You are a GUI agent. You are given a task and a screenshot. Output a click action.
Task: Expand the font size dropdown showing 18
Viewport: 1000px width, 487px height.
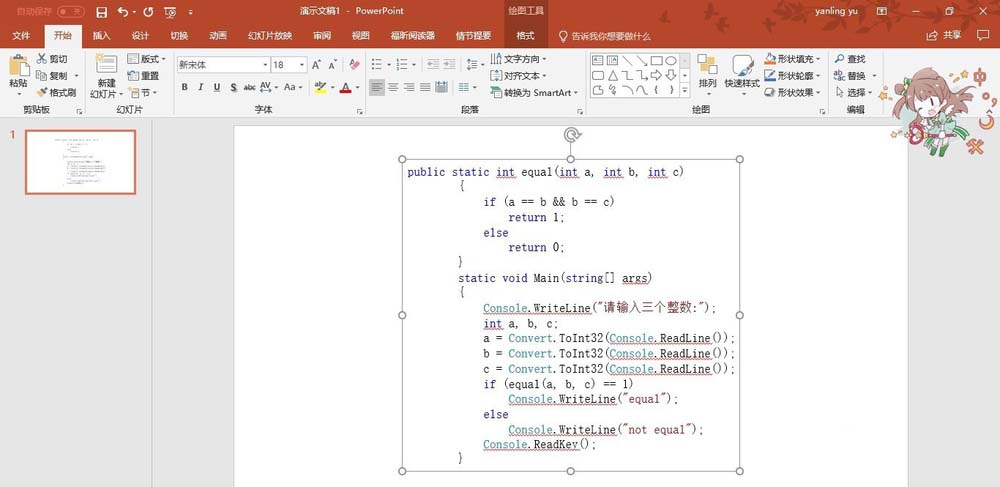pos(302,64)
